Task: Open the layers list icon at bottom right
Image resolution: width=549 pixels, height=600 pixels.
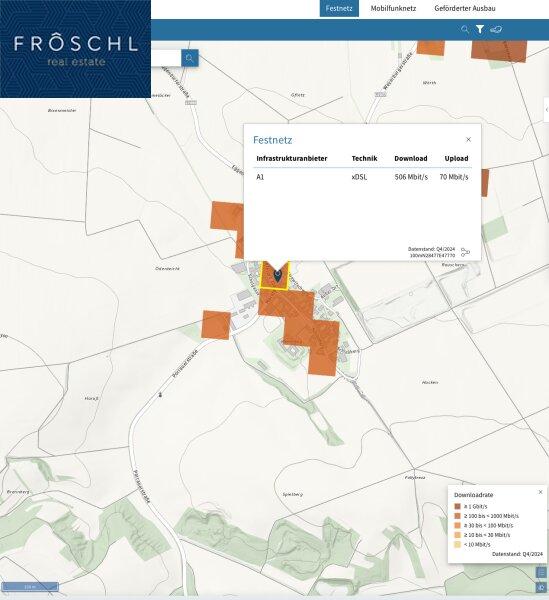Action: click(541, 572)
